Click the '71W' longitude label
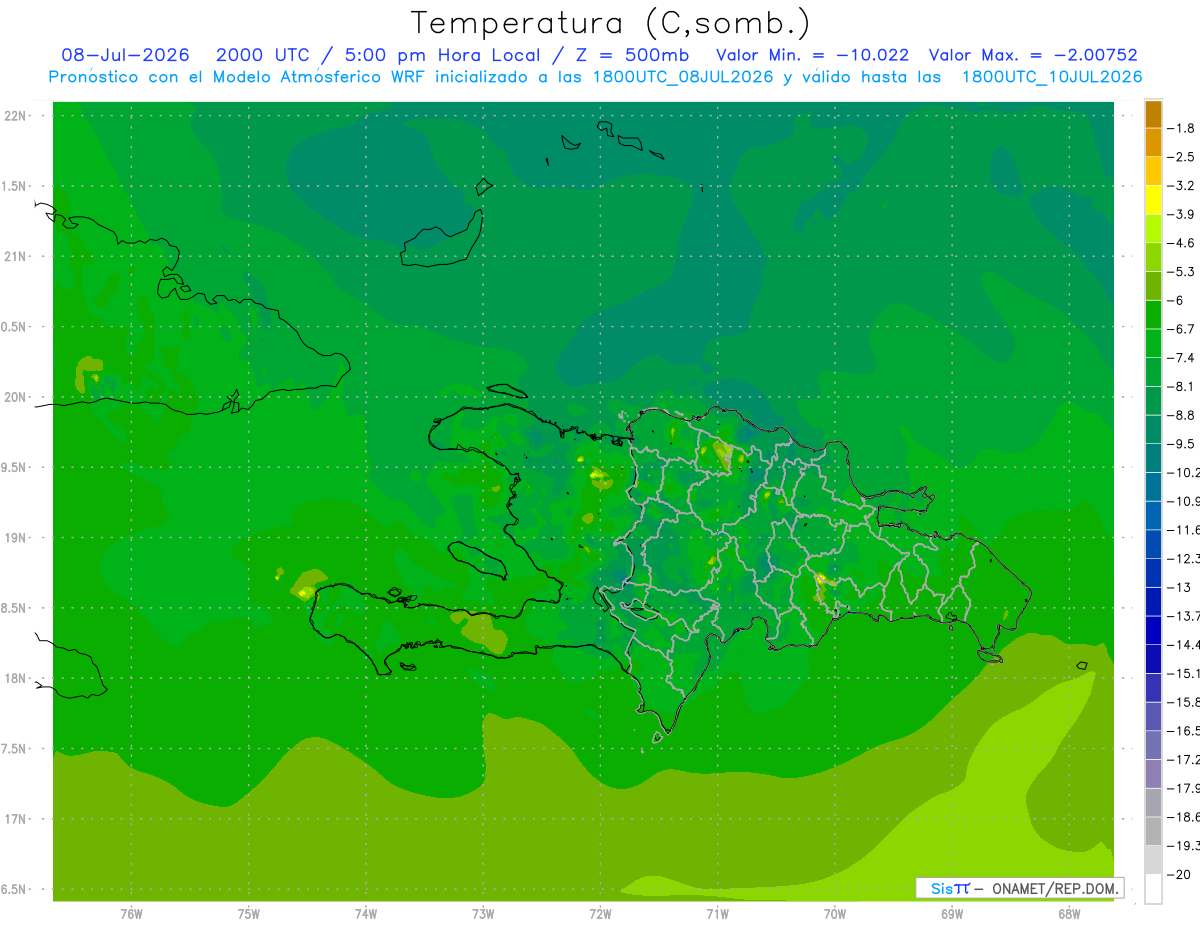Viewport: 1200px width, 927px height. coord(717,914)
